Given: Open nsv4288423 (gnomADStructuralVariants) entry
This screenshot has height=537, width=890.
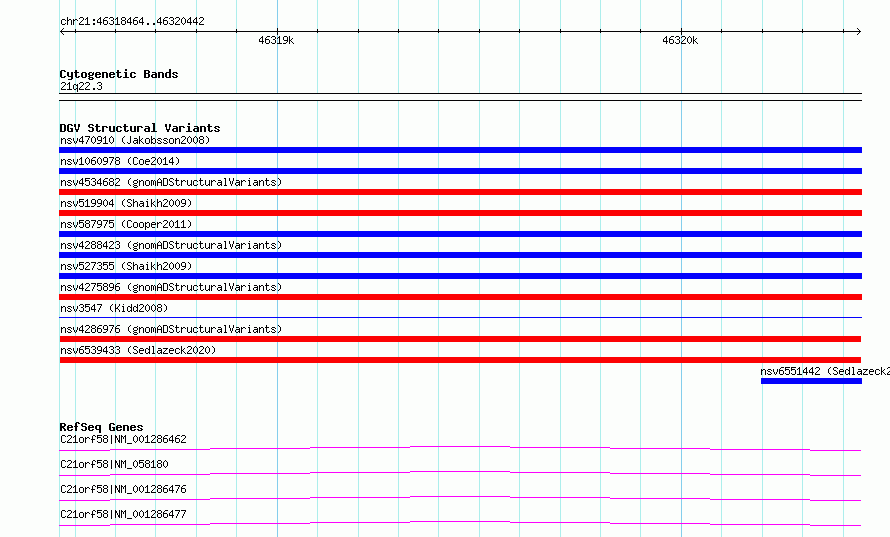Looking at the screenshot, I should click(x=171, y=245).
